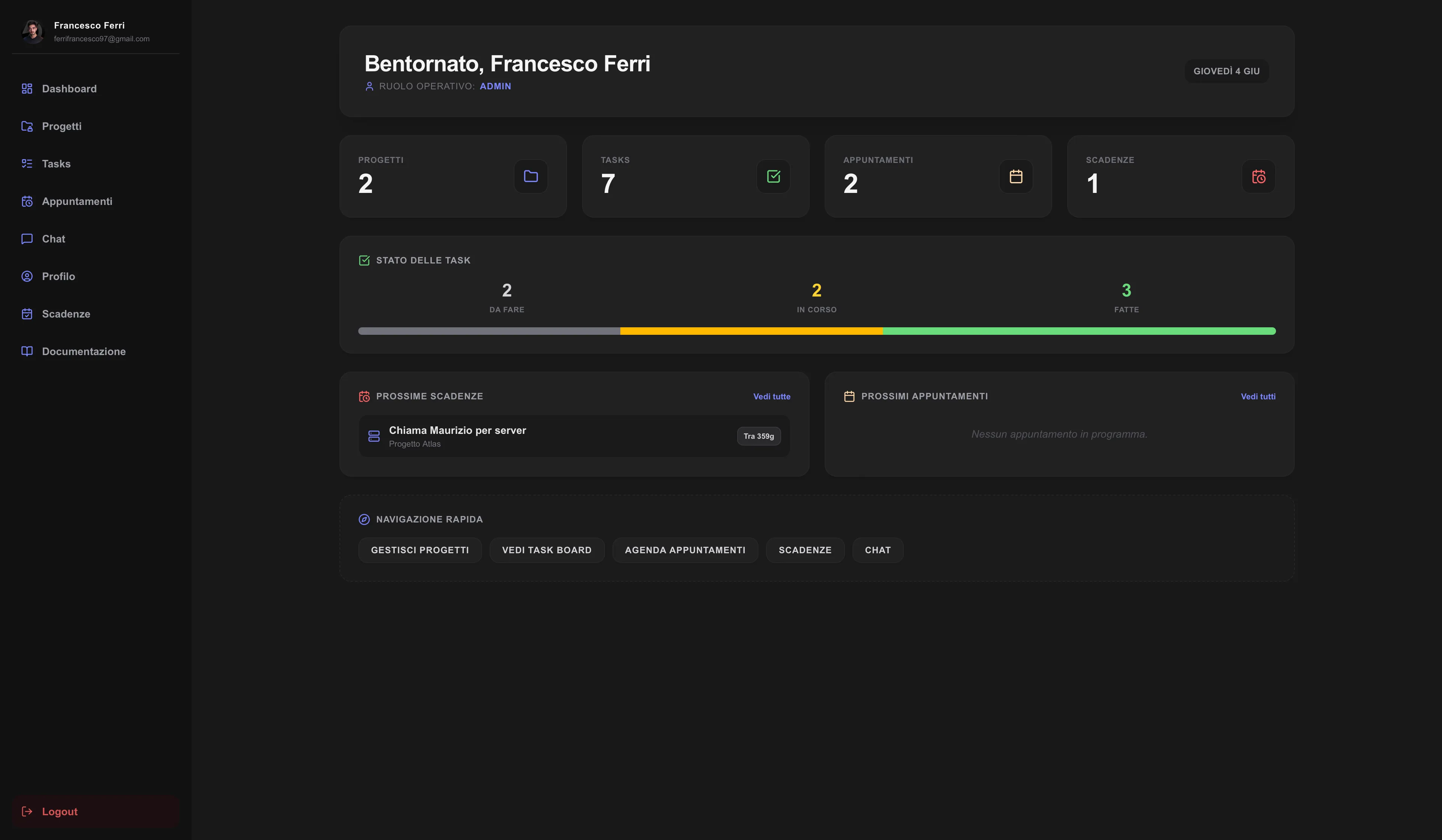Click the Progetto Atlas subtitle

point(415,444)
